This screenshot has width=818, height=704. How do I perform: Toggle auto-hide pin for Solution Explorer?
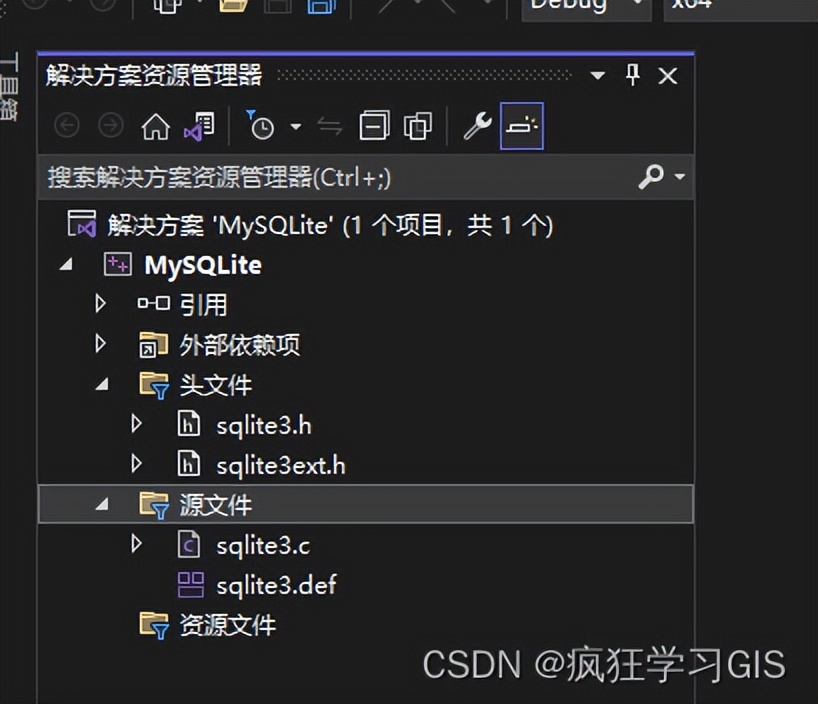[x=633, y=75]
